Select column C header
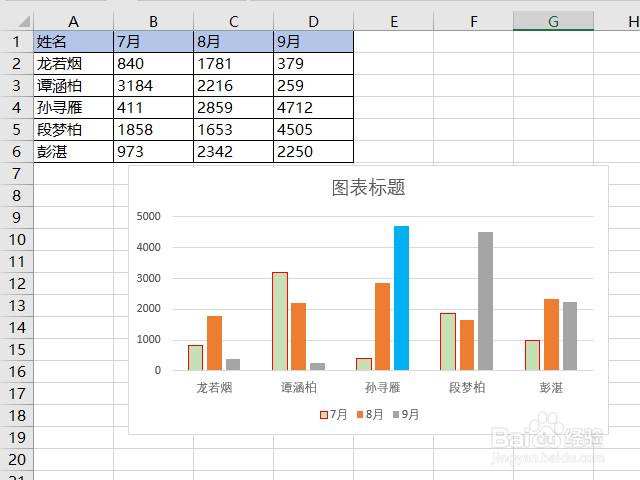 (x=233, y=21)
